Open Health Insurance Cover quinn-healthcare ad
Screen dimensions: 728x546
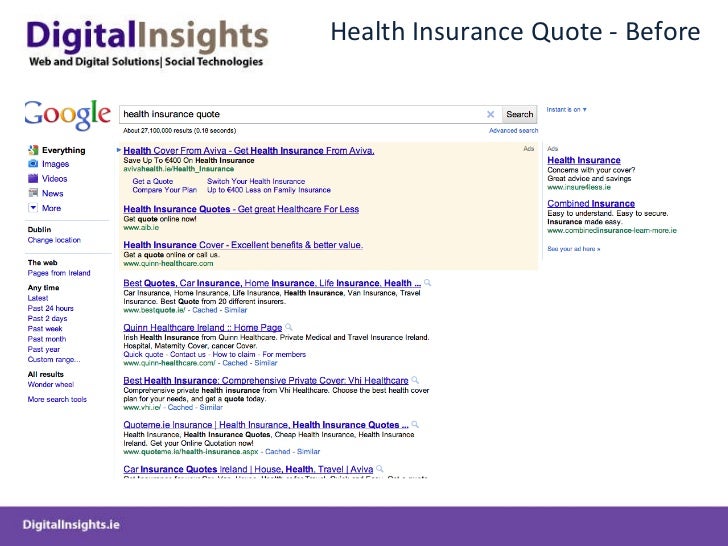[x=243, y=245]
